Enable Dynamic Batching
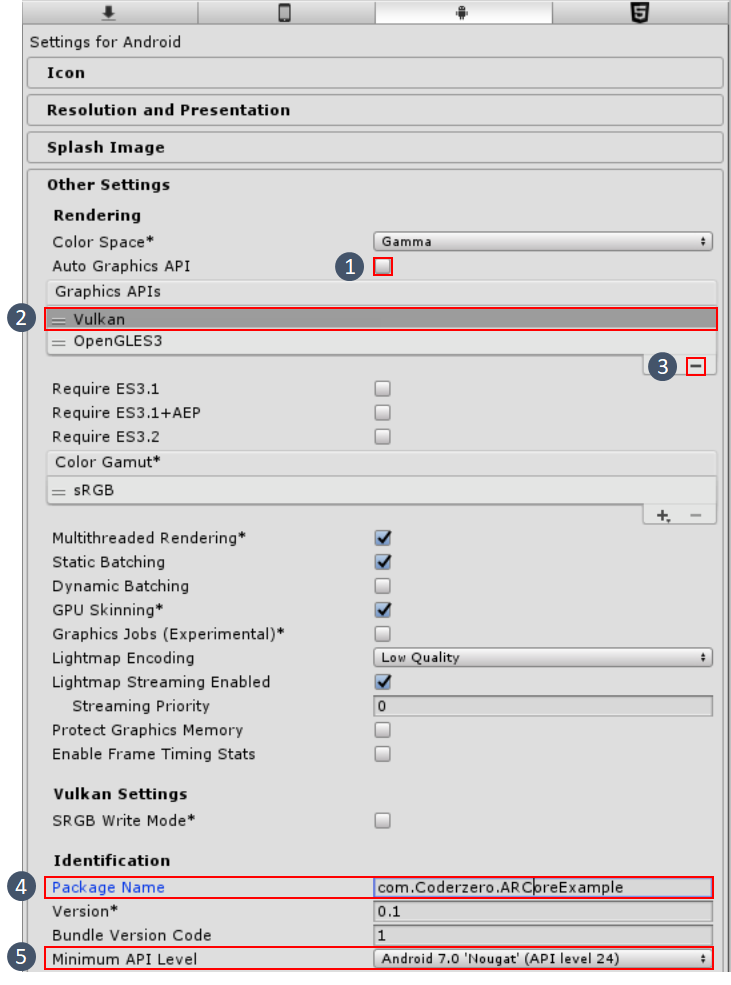731x985 pixels. pyautogui.click(x=382, y=585)
